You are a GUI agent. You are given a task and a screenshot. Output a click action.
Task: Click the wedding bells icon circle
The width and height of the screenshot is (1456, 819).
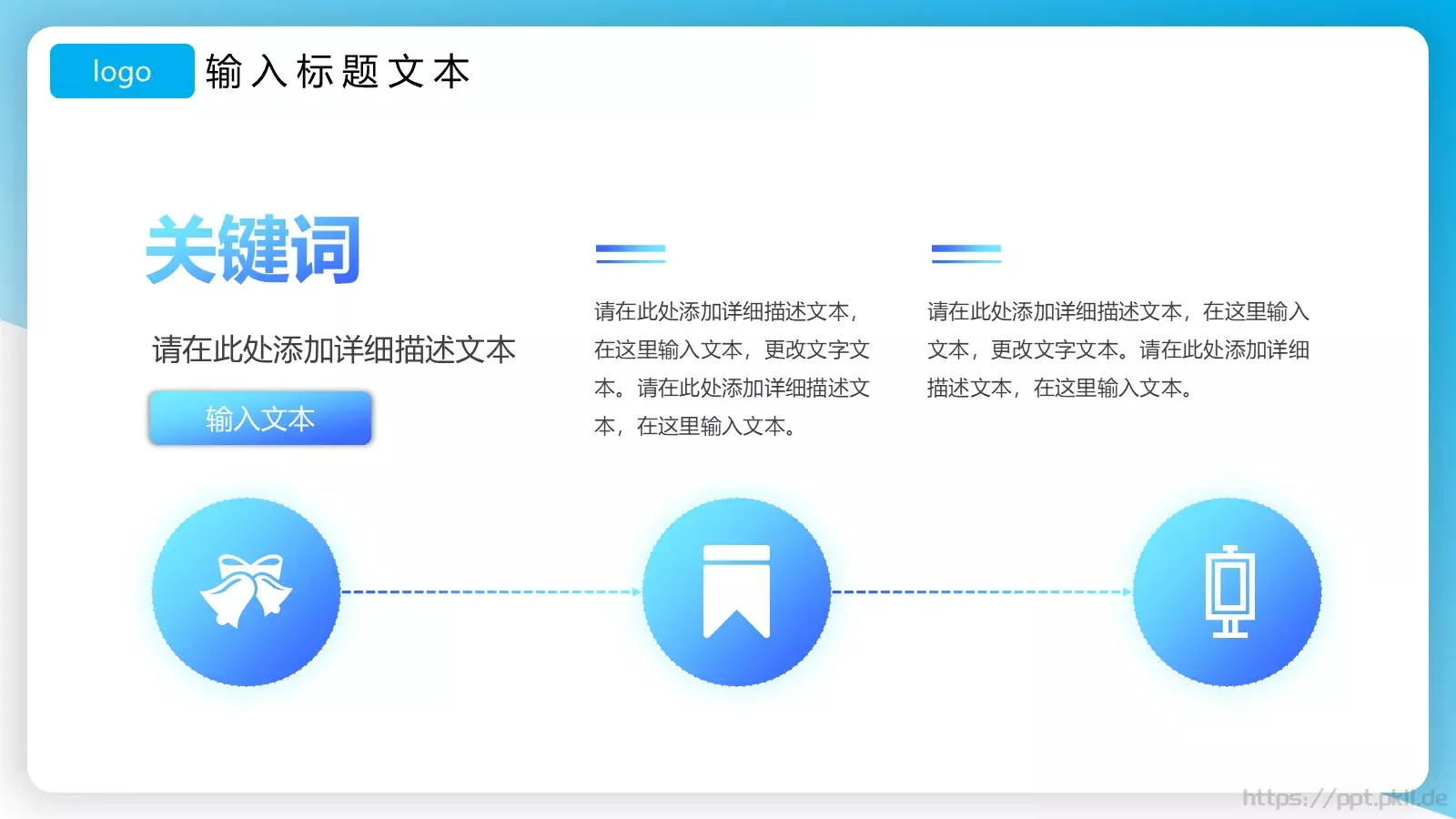point(247,591)
